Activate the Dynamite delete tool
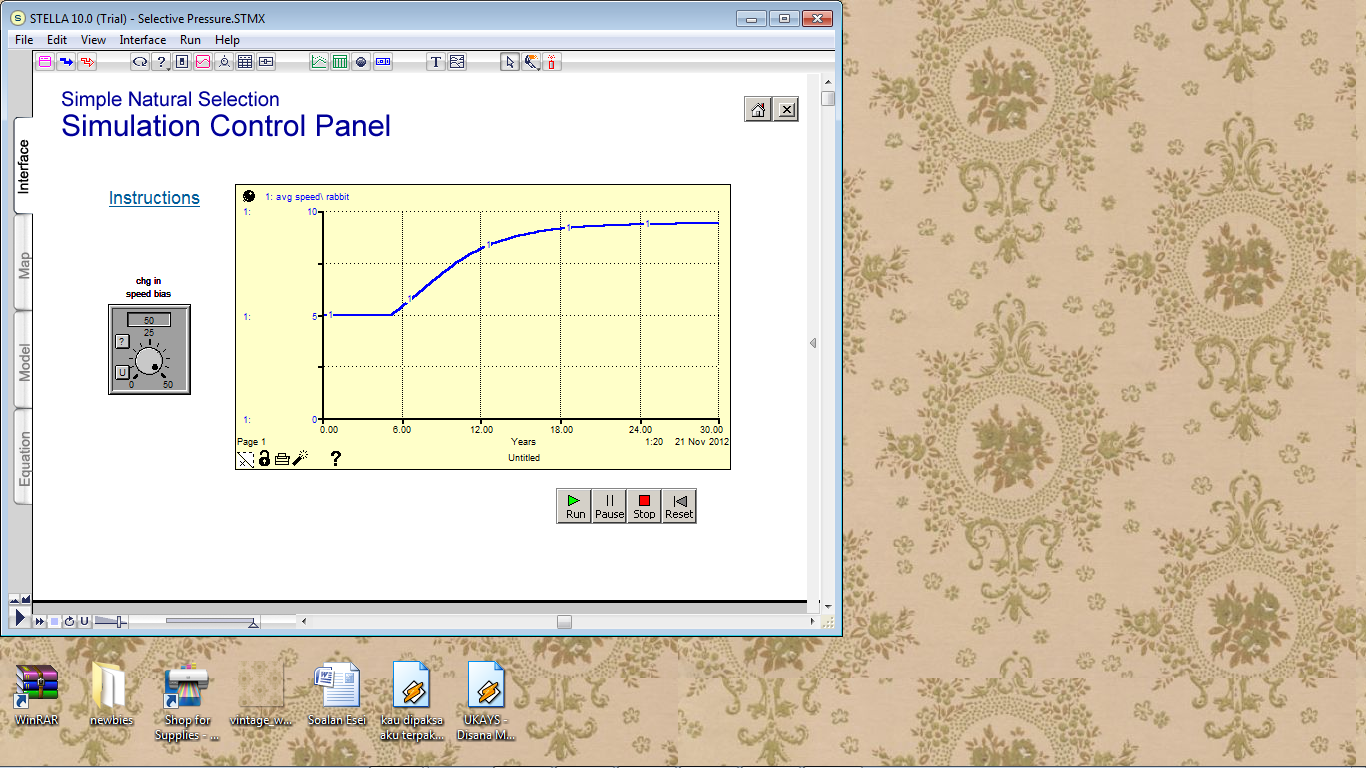This screenshot has height=768, width=1366. 551,62
